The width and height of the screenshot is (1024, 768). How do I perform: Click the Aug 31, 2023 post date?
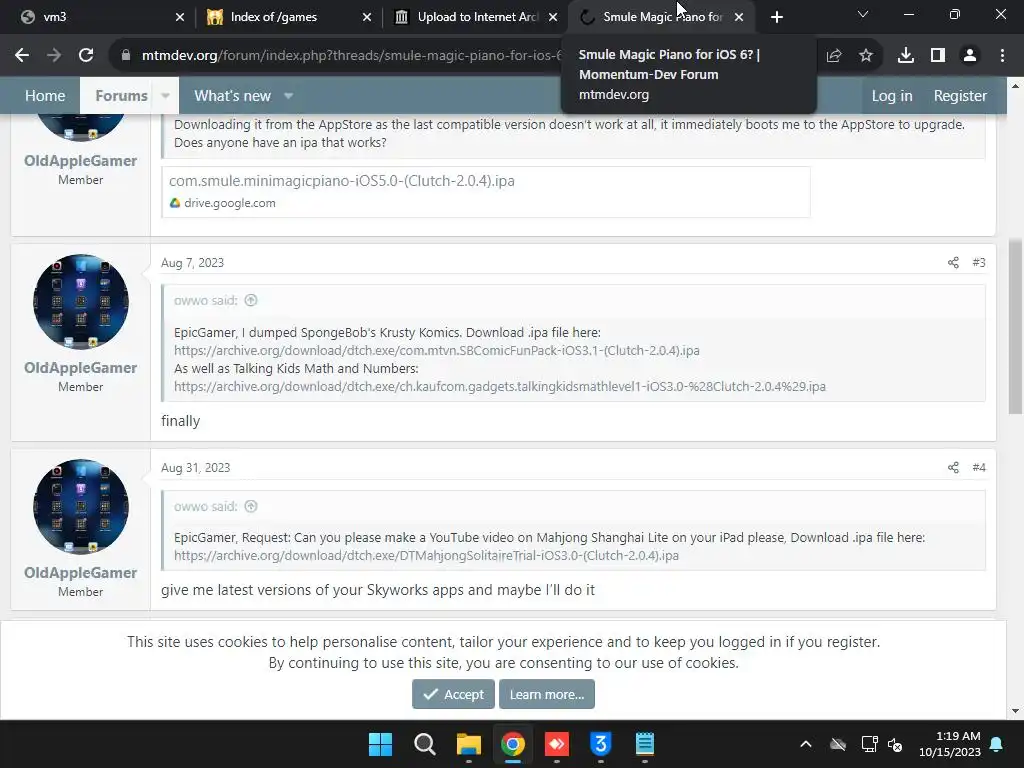[196, 468]
